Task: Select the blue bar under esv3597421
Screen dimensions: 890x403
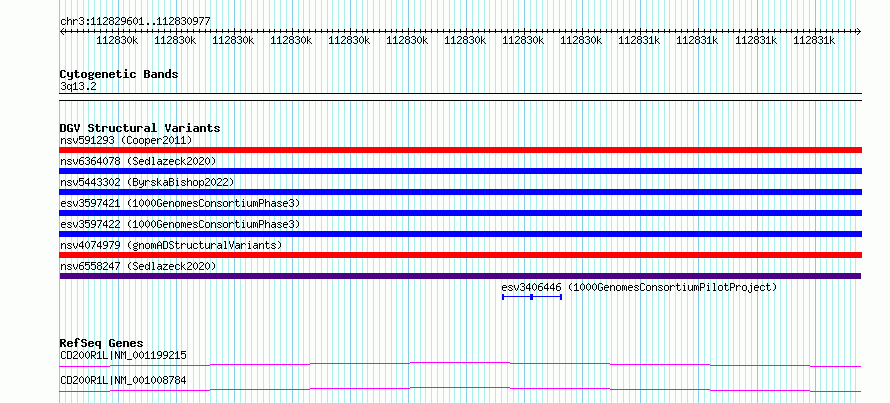Action: (x=460, y=213)
